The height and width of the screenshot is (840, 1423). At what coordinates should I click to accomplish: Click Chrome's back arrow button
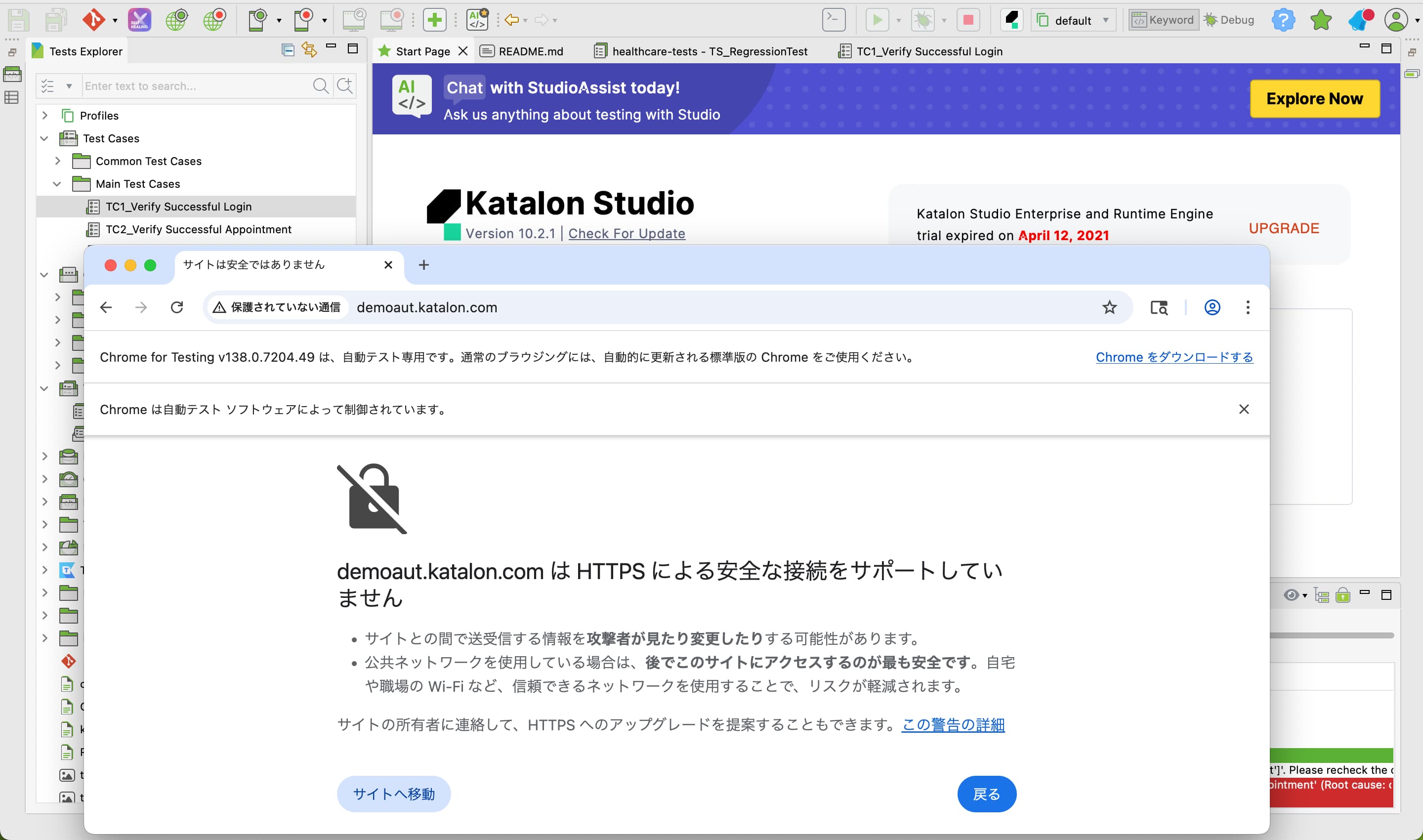click(x=106, y=307)
